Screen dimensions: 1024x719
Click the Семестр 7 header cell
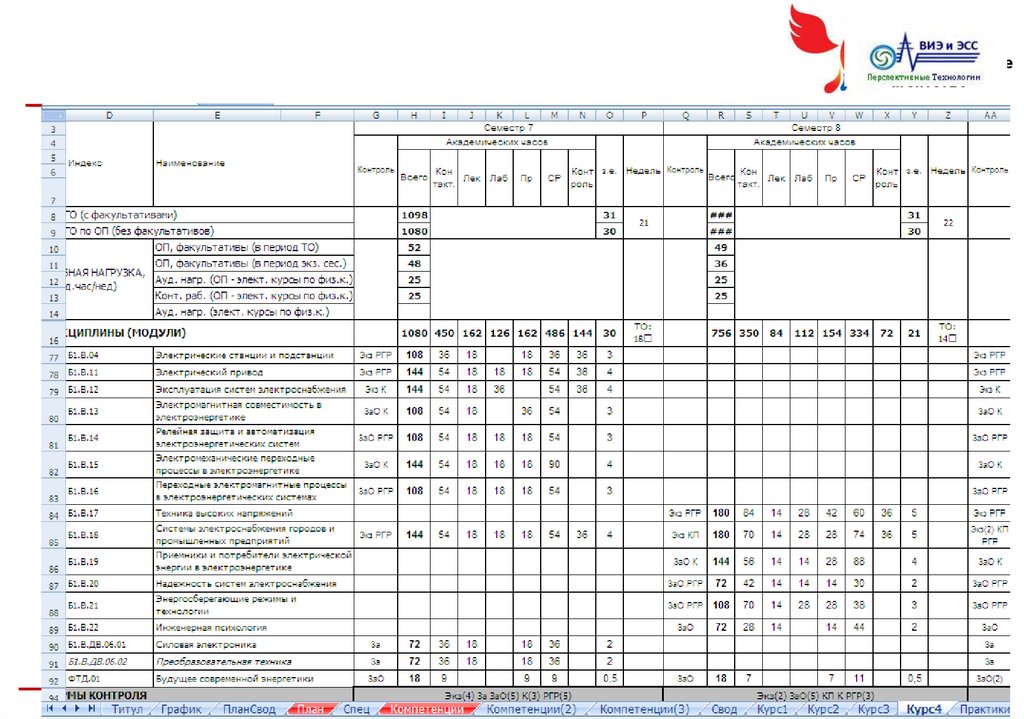coord(508,128)
